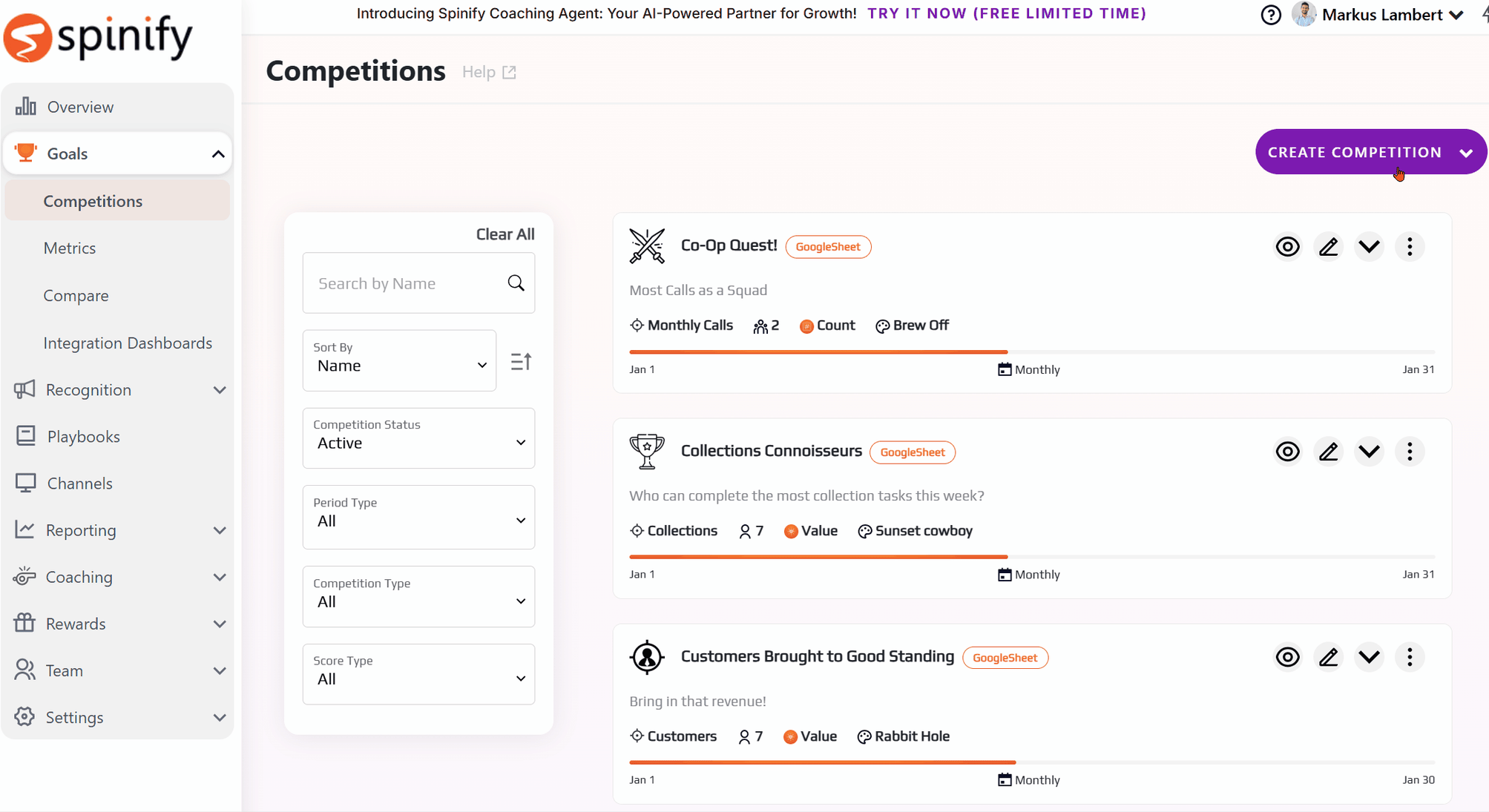This screenshot has height=812, width=1489.
Task: Click the Markus Lambert profile avatar
Action: tap(1304, 14)
